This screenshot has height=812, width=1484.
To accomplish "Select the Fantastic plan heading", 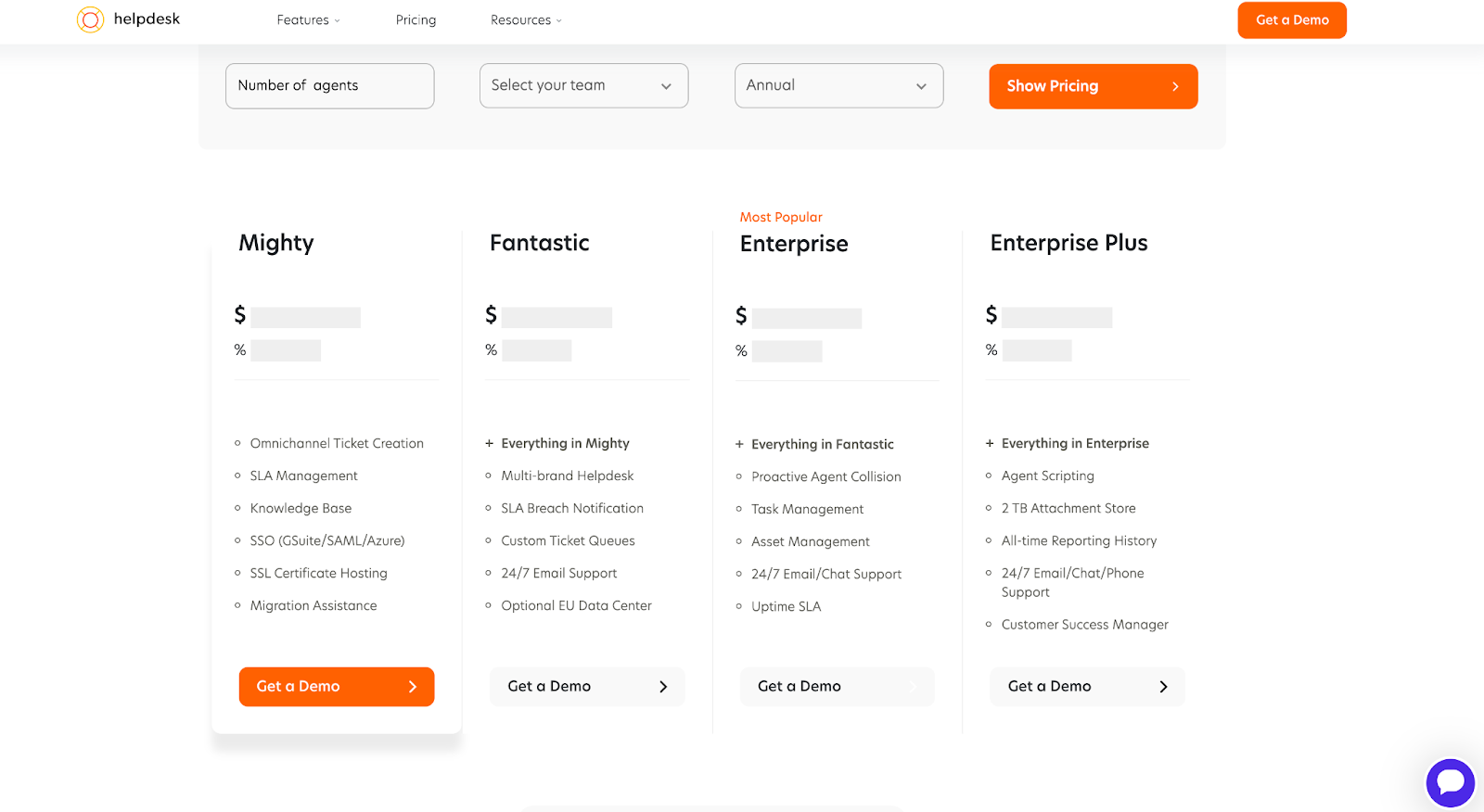I will pyautogui.click(x=540, y=243).
